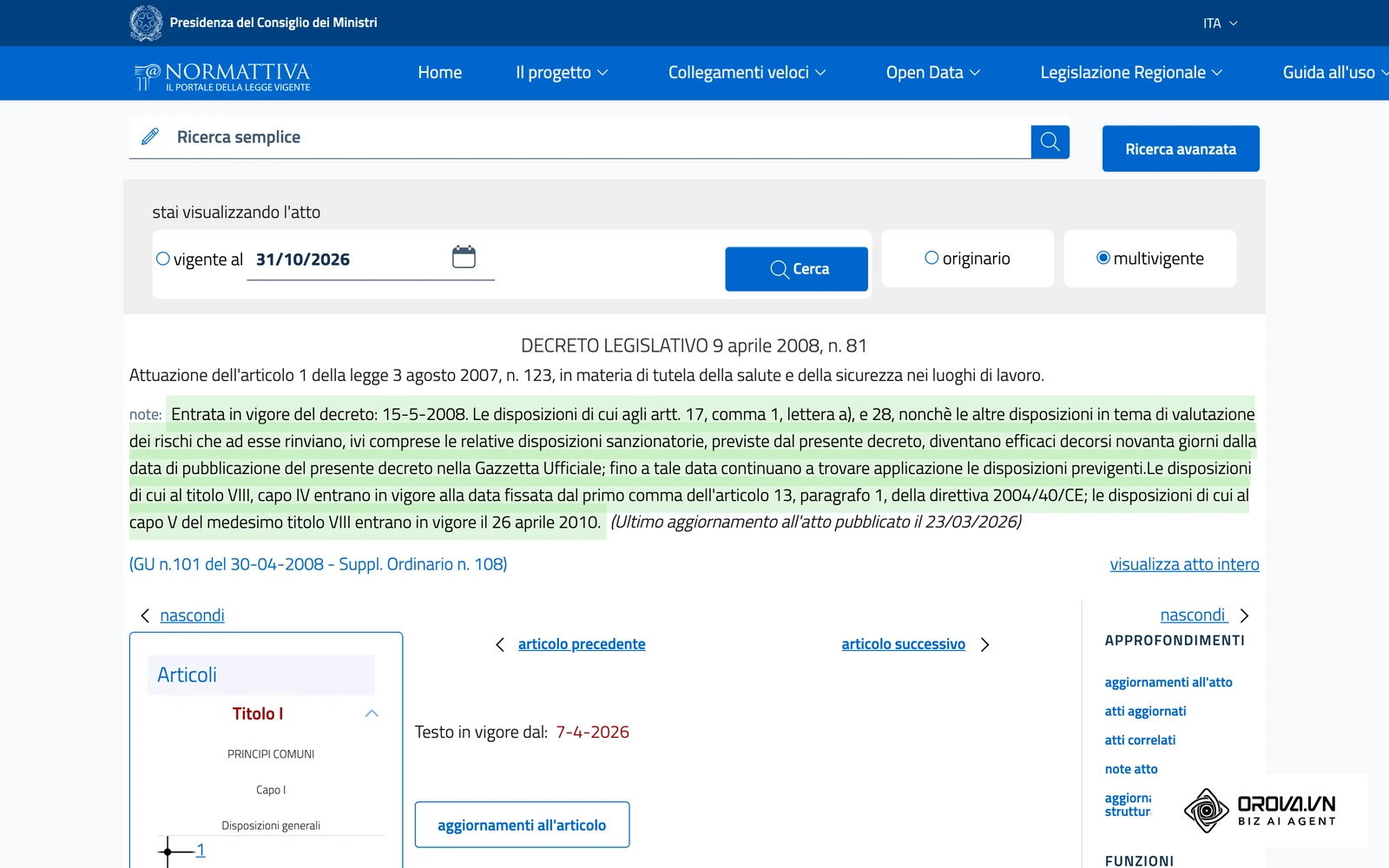Click the red date 7-4-2026
The width and height of the screenshot is (1389, 868).
593,732
